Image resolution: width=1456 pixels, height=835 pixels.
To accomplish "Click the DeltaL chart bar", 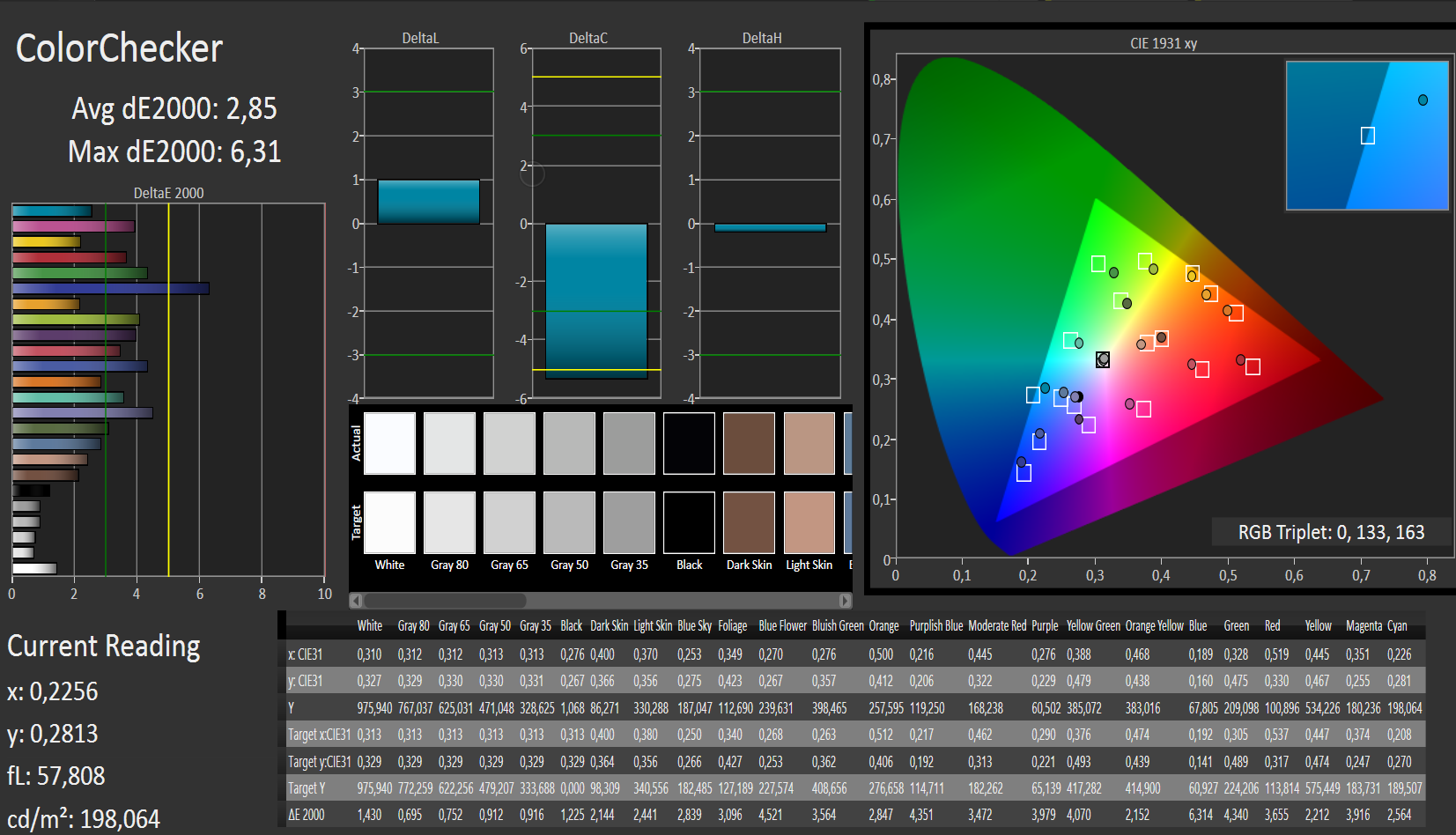I will [428, 202].
